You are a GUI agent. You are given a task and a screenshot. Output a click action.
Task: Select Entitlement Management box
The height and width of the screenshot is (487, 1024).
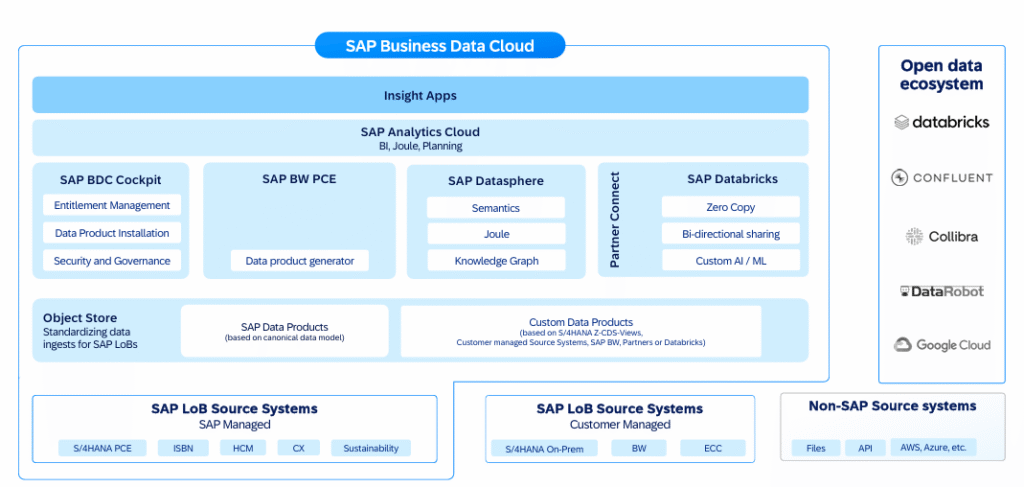(x=112, y=205)
